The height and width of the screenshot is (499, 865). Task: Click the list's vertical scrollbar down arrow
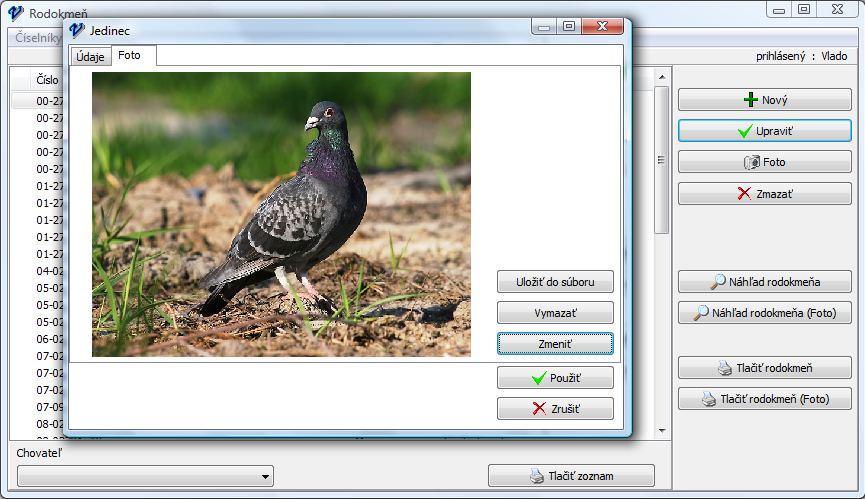tap(661, 430)
